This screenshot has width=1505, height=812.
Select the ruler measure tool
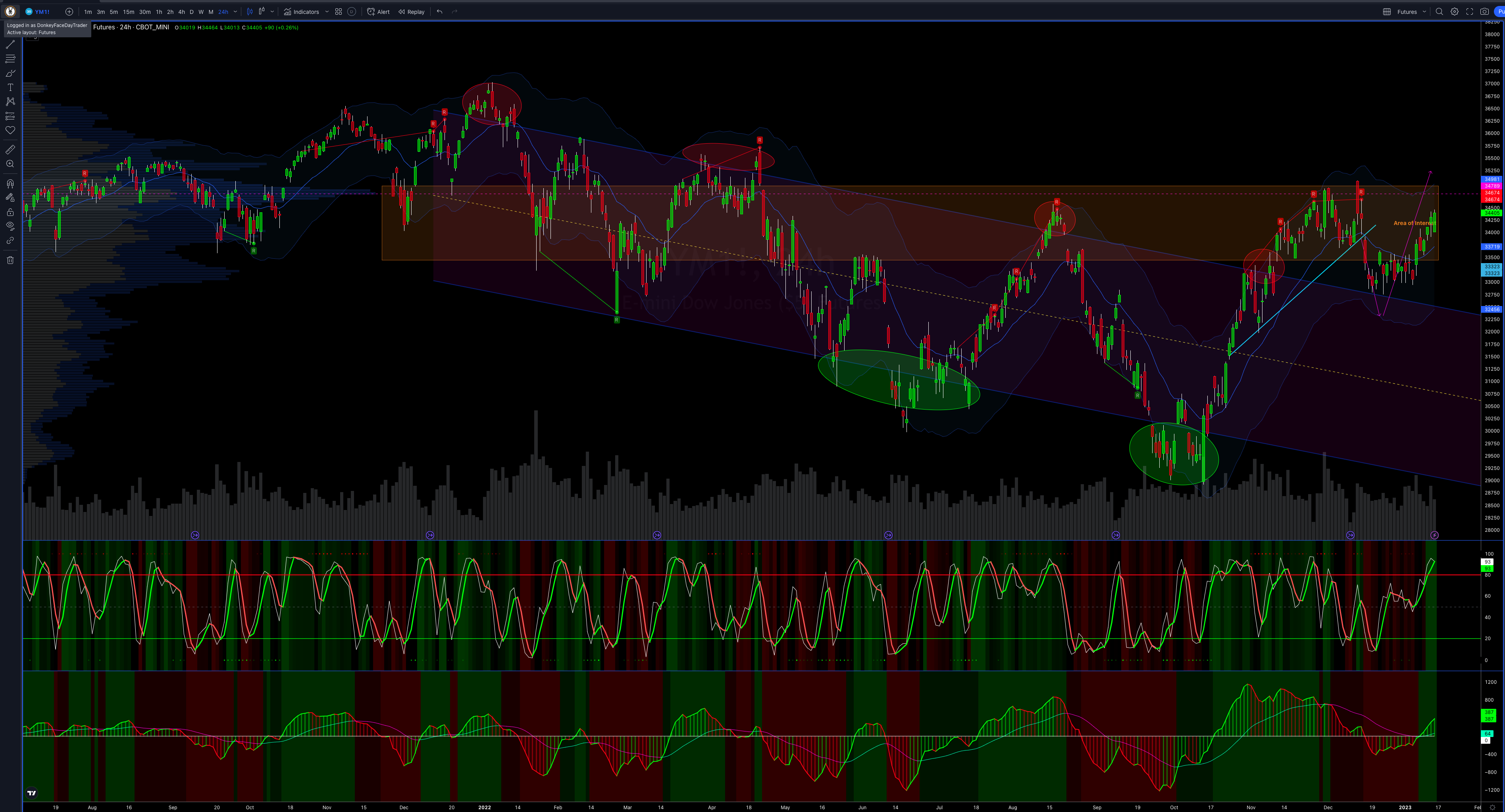[10, 150]
